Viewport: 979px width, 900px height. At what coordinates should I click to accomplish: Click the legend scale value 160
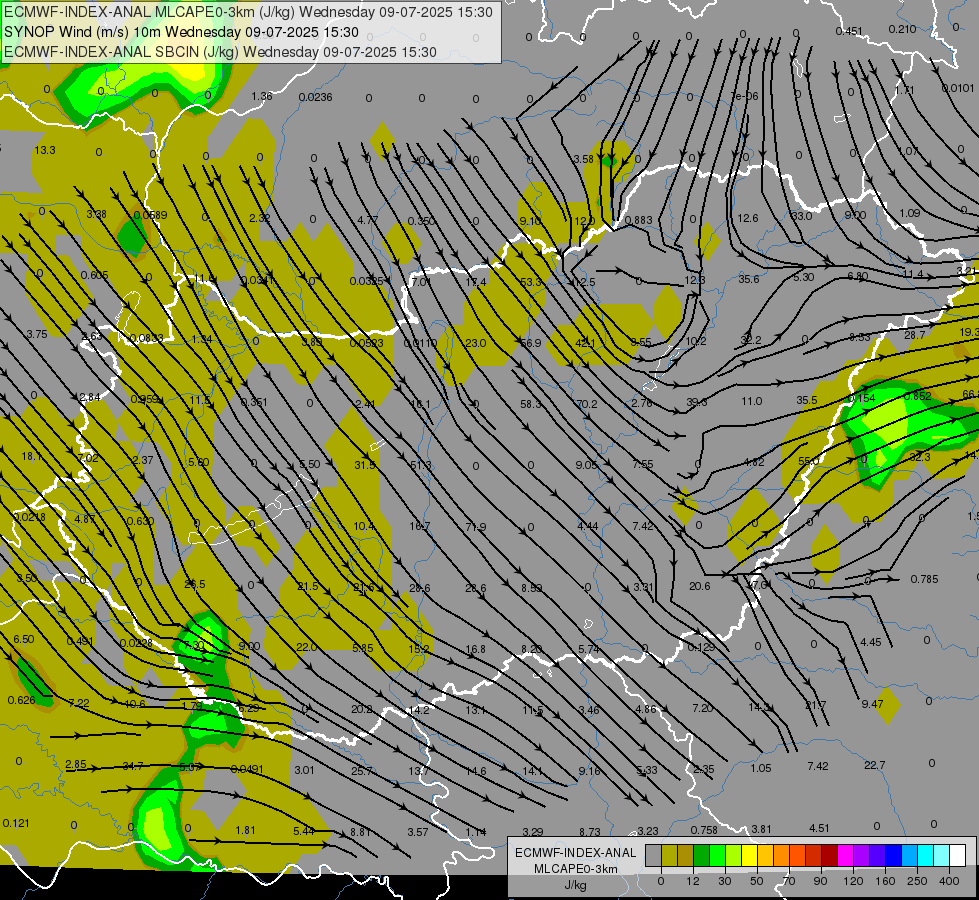[885, 881]
